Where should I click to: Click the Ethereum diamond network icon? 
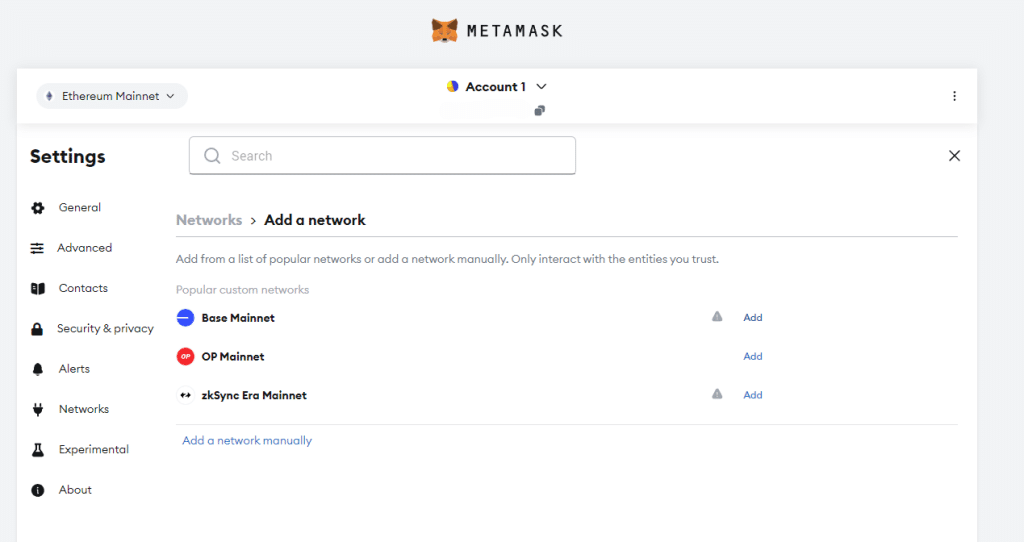tap(49, 96)
